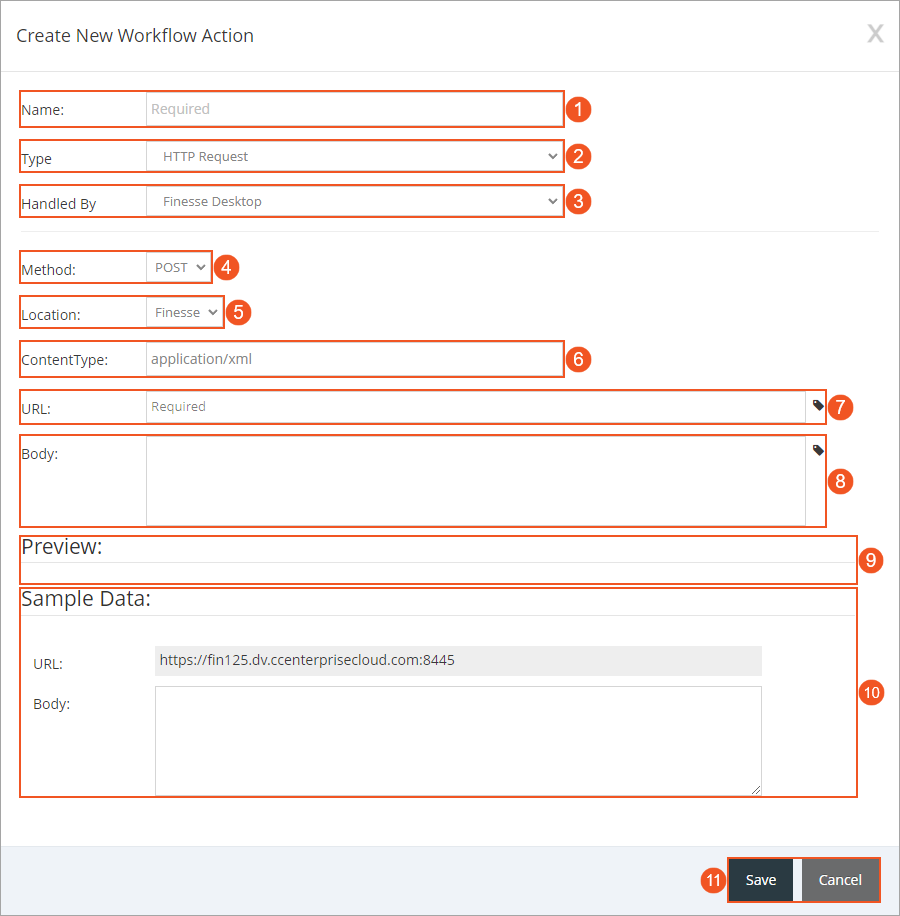The height and width of the screenshot is (916, 900).
Task: Insert a tag into the Body field
Action: [817, 449]
